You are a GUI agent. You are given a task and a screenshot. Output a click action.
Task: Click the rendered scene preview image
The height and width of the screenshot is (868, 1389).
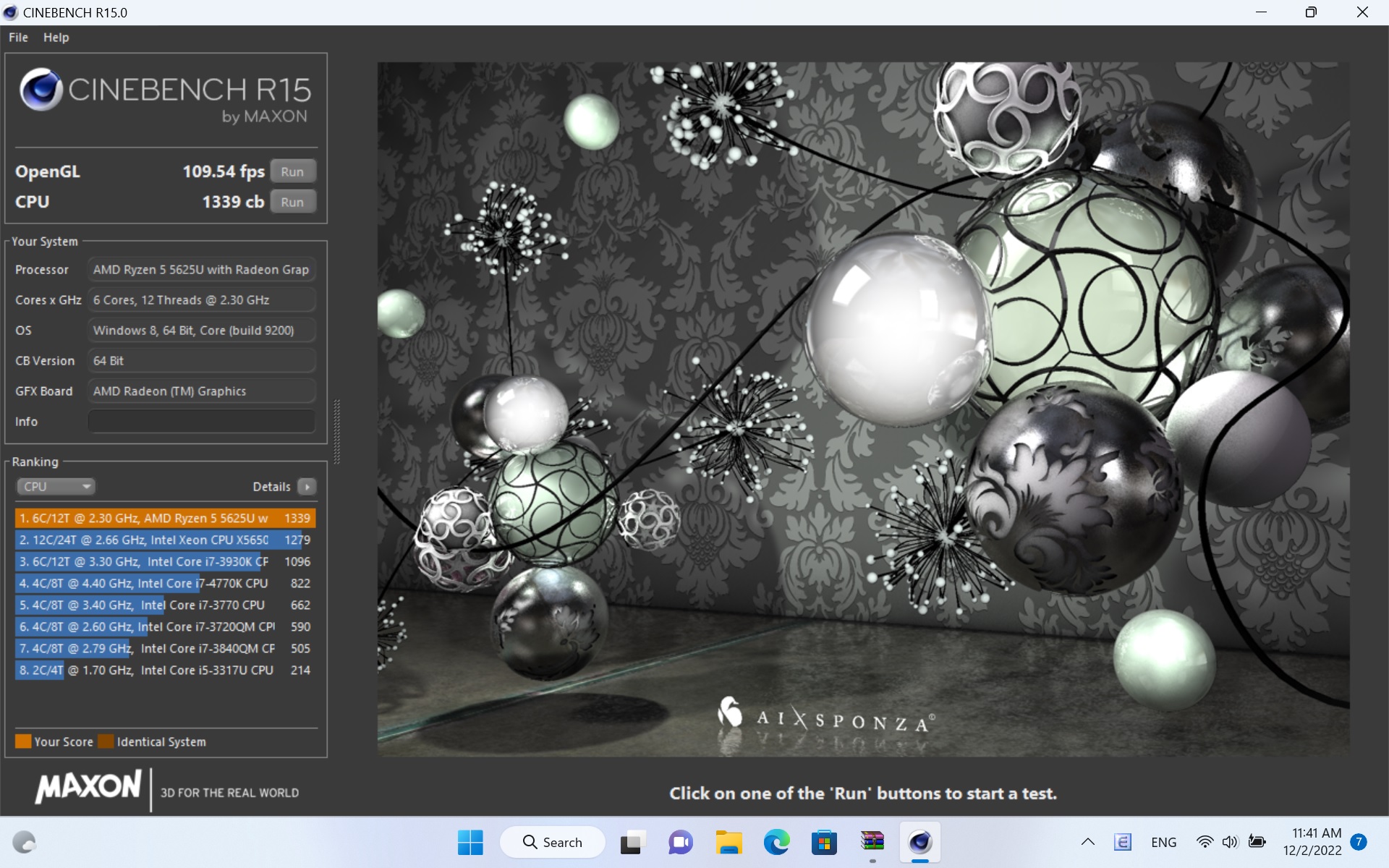[863, 409]
